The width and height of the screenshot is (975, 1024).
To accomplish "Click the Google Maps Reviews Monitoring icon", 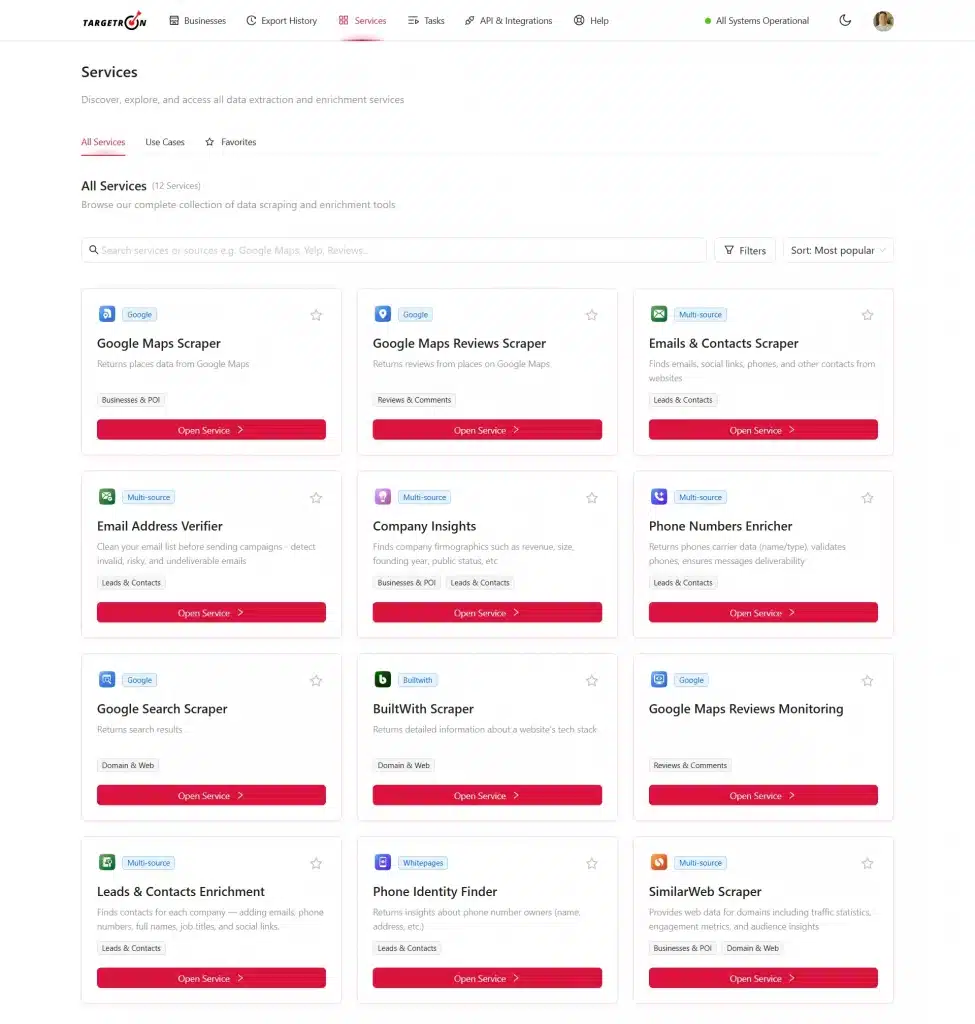I will click(658, 680).
